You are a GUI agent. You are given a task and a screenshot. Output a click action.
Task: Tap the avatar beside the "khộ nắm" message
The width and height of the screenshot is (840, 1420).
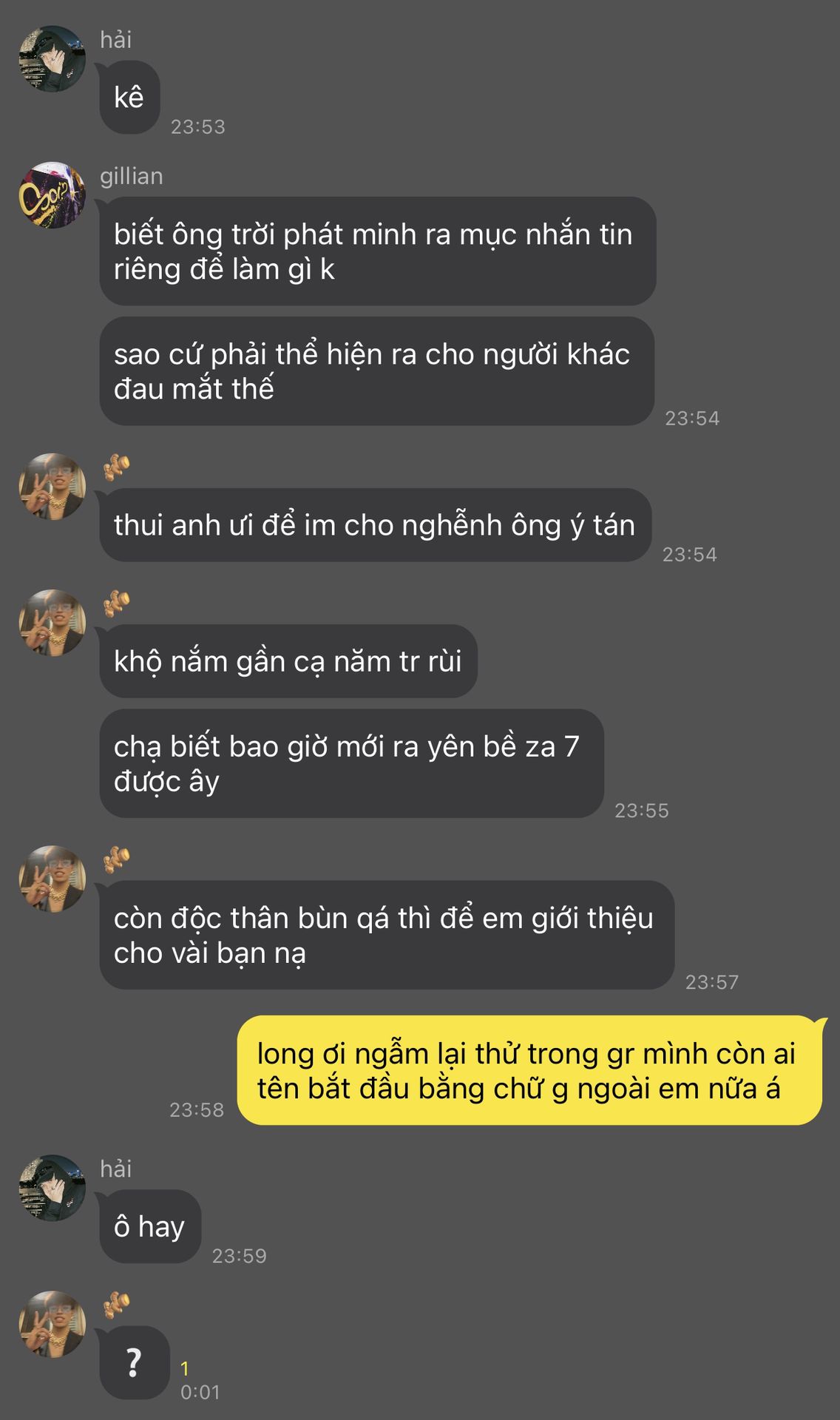(x=52, y=623)
